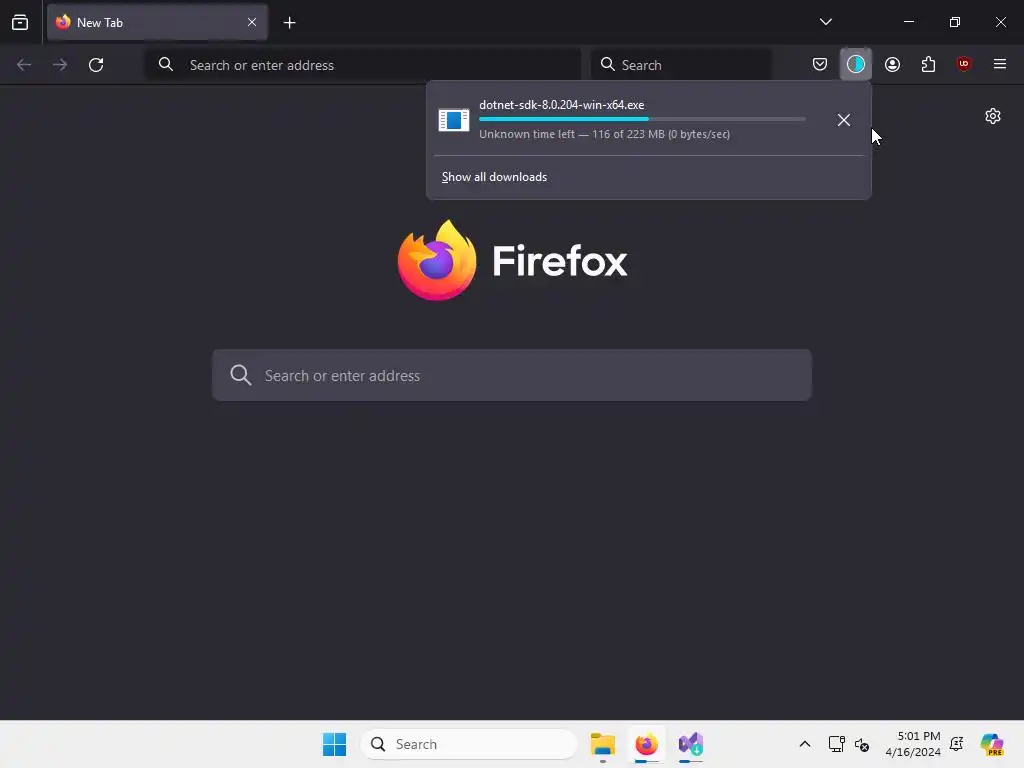Select the New Tab tab
Viewport: 1024px width, 768px height.
coord(157,22)
